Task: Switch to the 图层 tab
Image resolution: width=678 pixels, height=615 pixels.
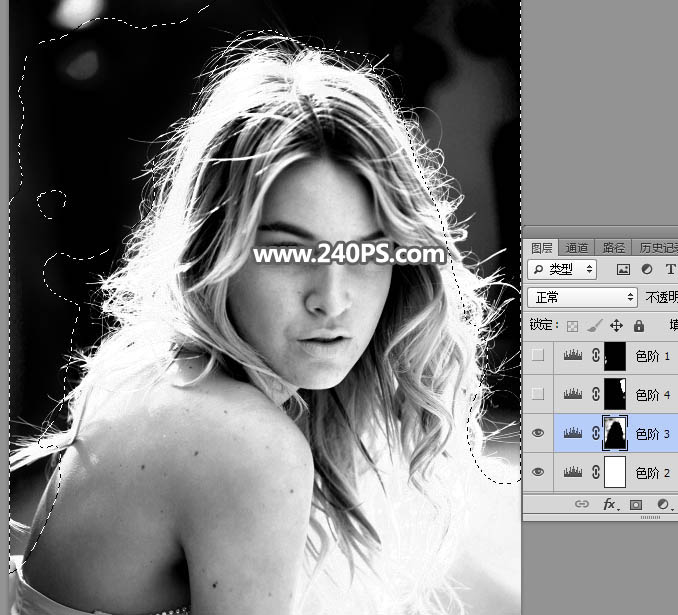Action: pyautogui.click(x=541, y=248)
